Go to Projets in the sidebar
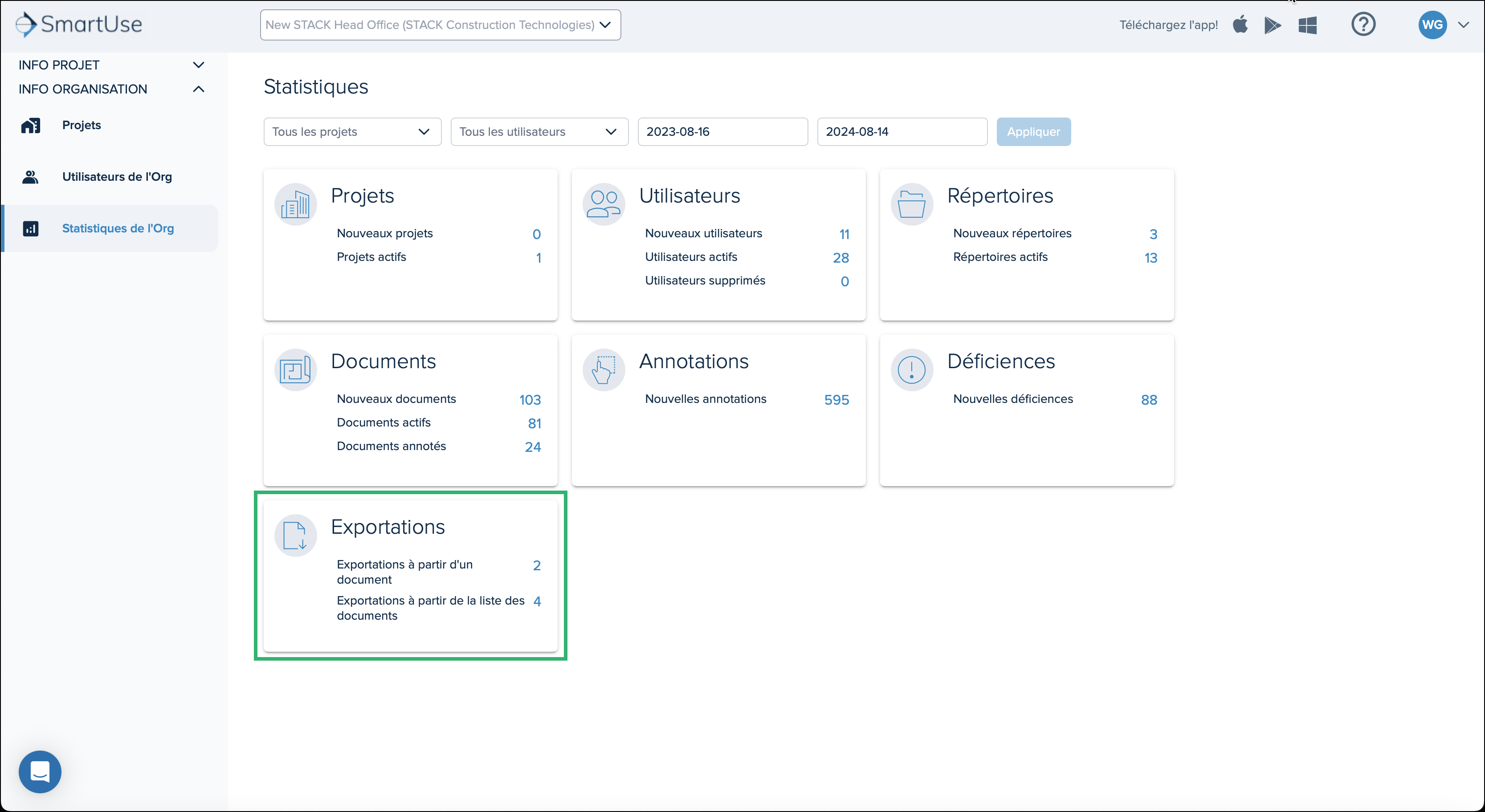This screenshot has height=812, width=1485. (x=81, y=125)
